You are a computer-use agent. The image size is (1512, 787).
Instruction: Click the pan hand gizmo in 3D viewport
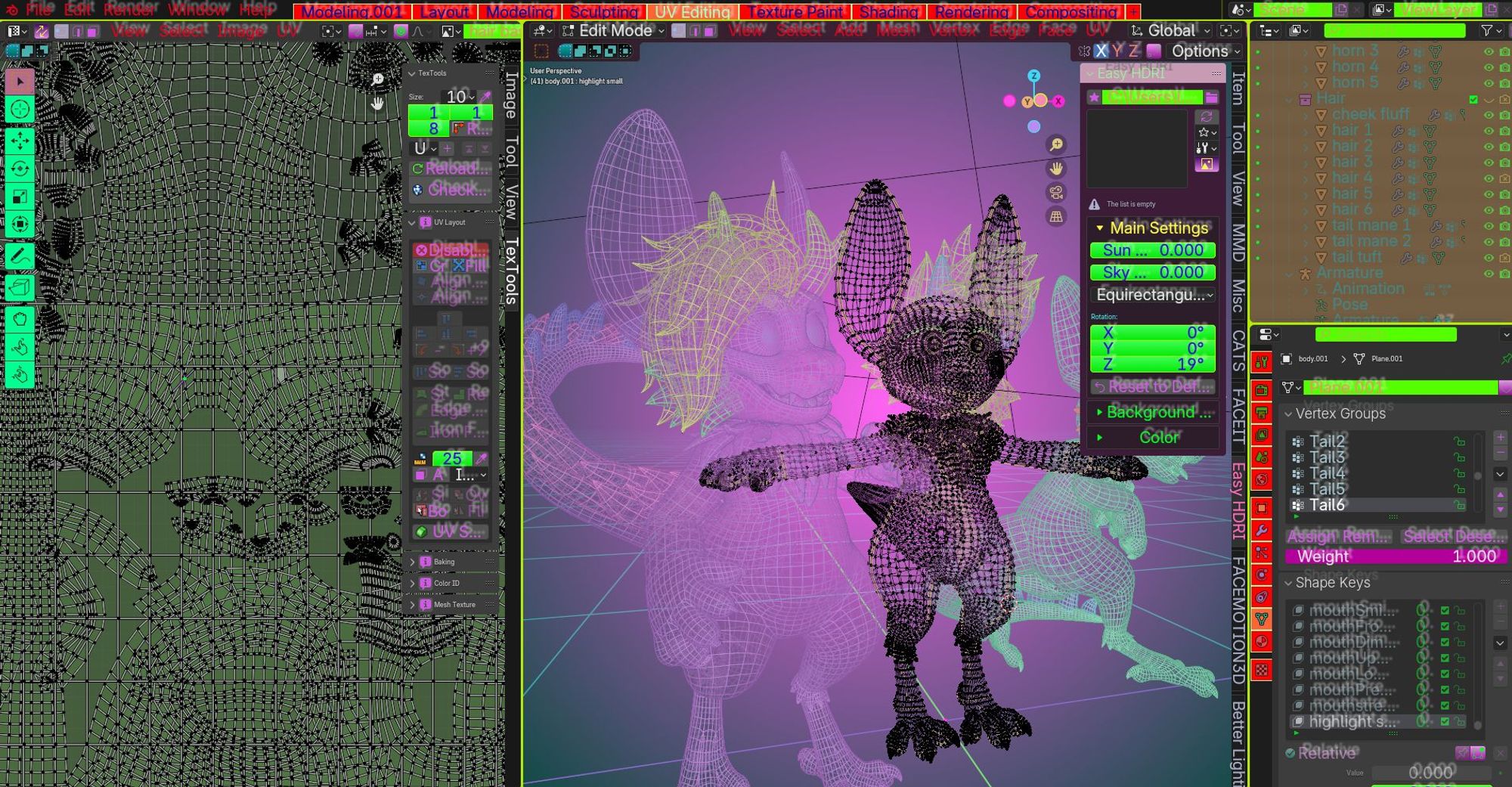tap(1056, 169)
